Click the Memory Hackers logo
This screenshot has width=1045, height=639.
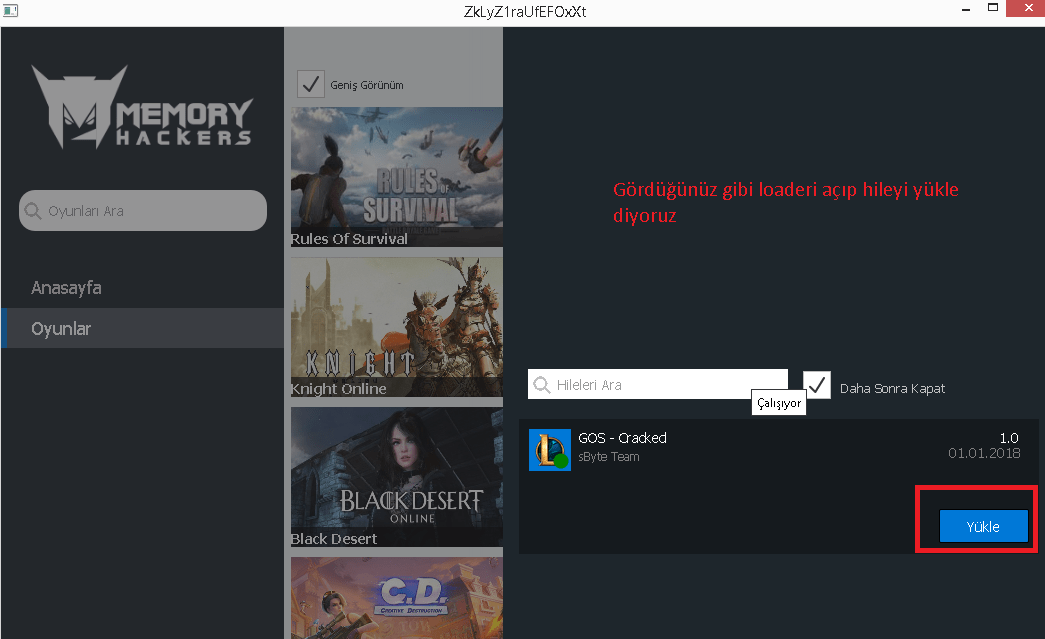(142, 107)
